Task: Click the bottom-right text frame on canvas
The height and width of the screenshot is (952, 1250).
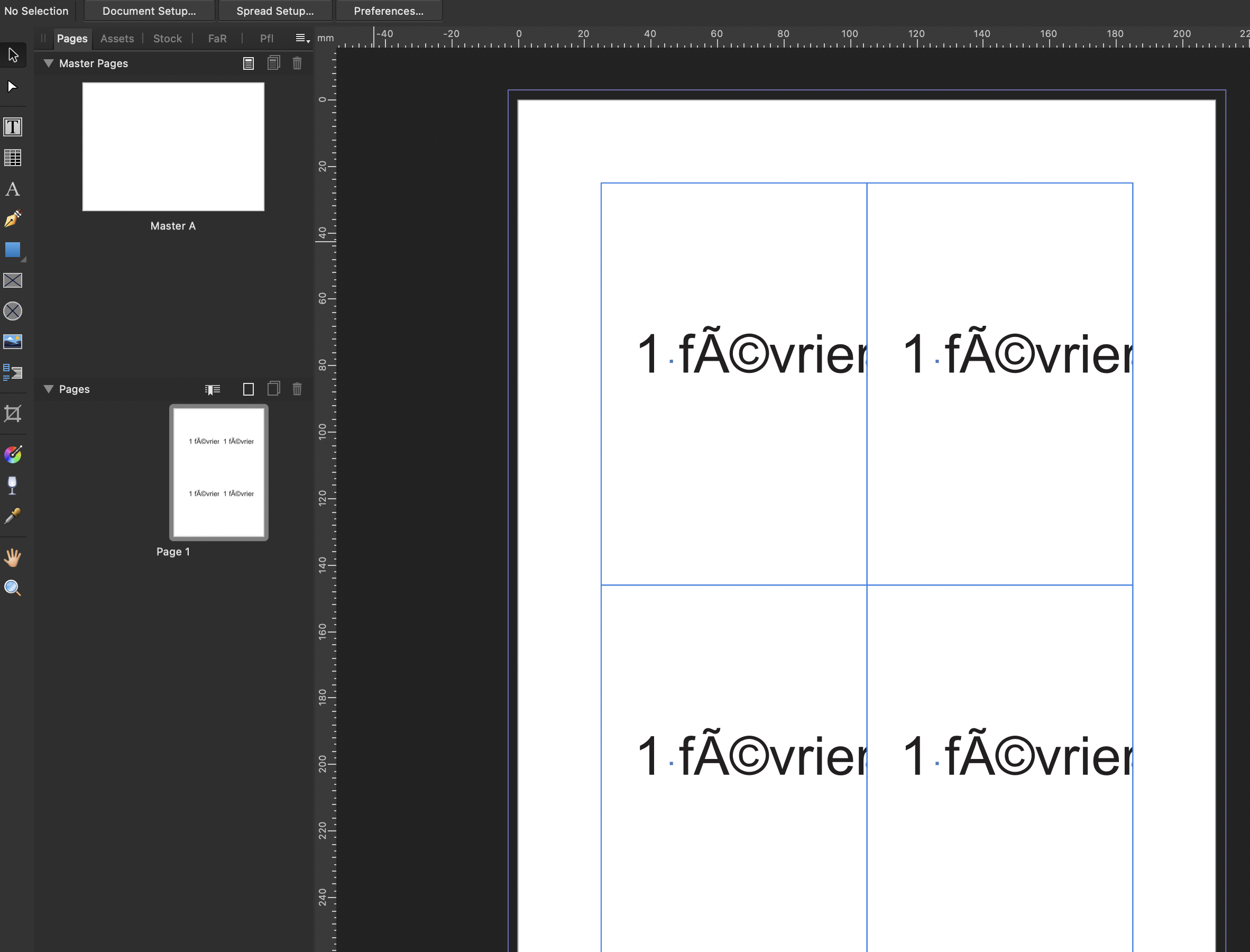Action: pos(1000,768)
